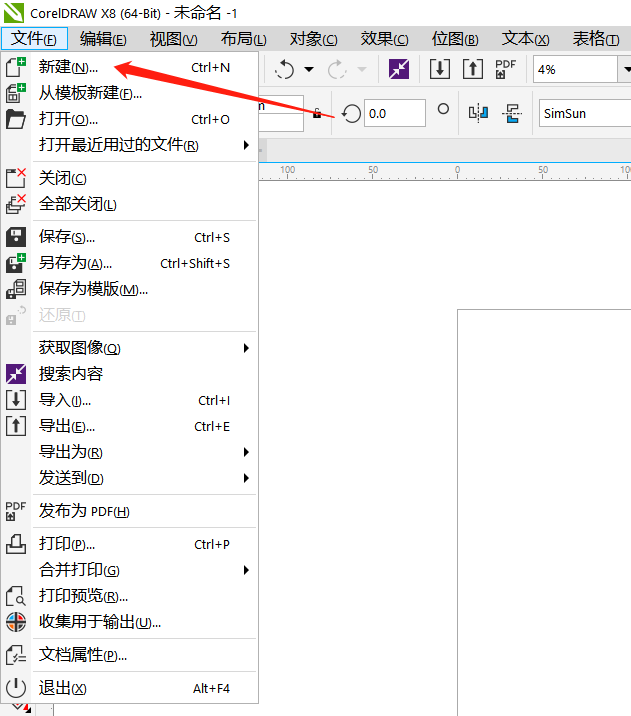The width and height of the screenshot is (631, 716).
Task: Click the Document Properties icon
Action: tap(16, 655)
